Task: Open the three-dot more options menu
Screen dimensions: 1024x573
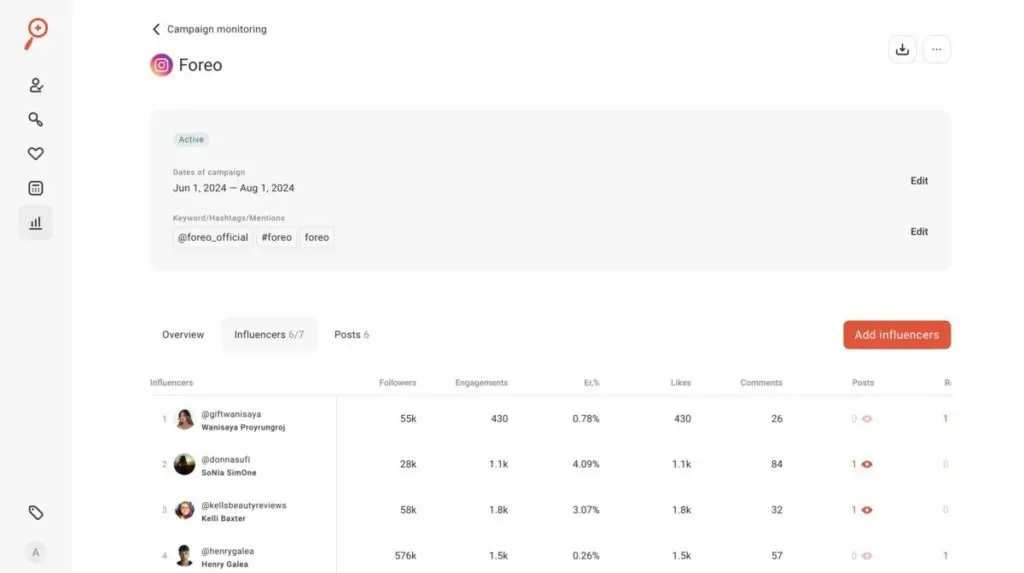Action: [936, 50]
